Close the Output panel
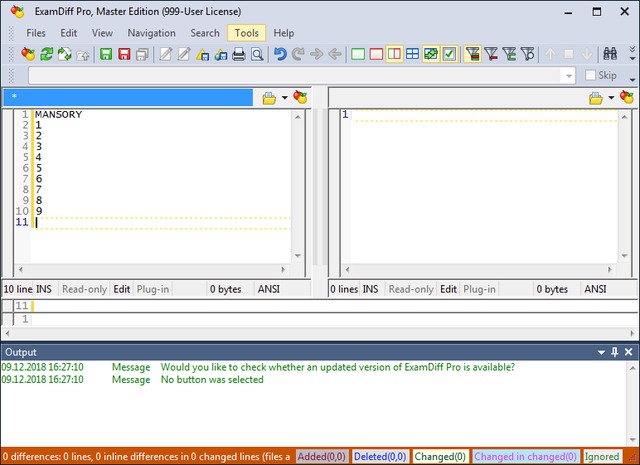 [629, 352]
